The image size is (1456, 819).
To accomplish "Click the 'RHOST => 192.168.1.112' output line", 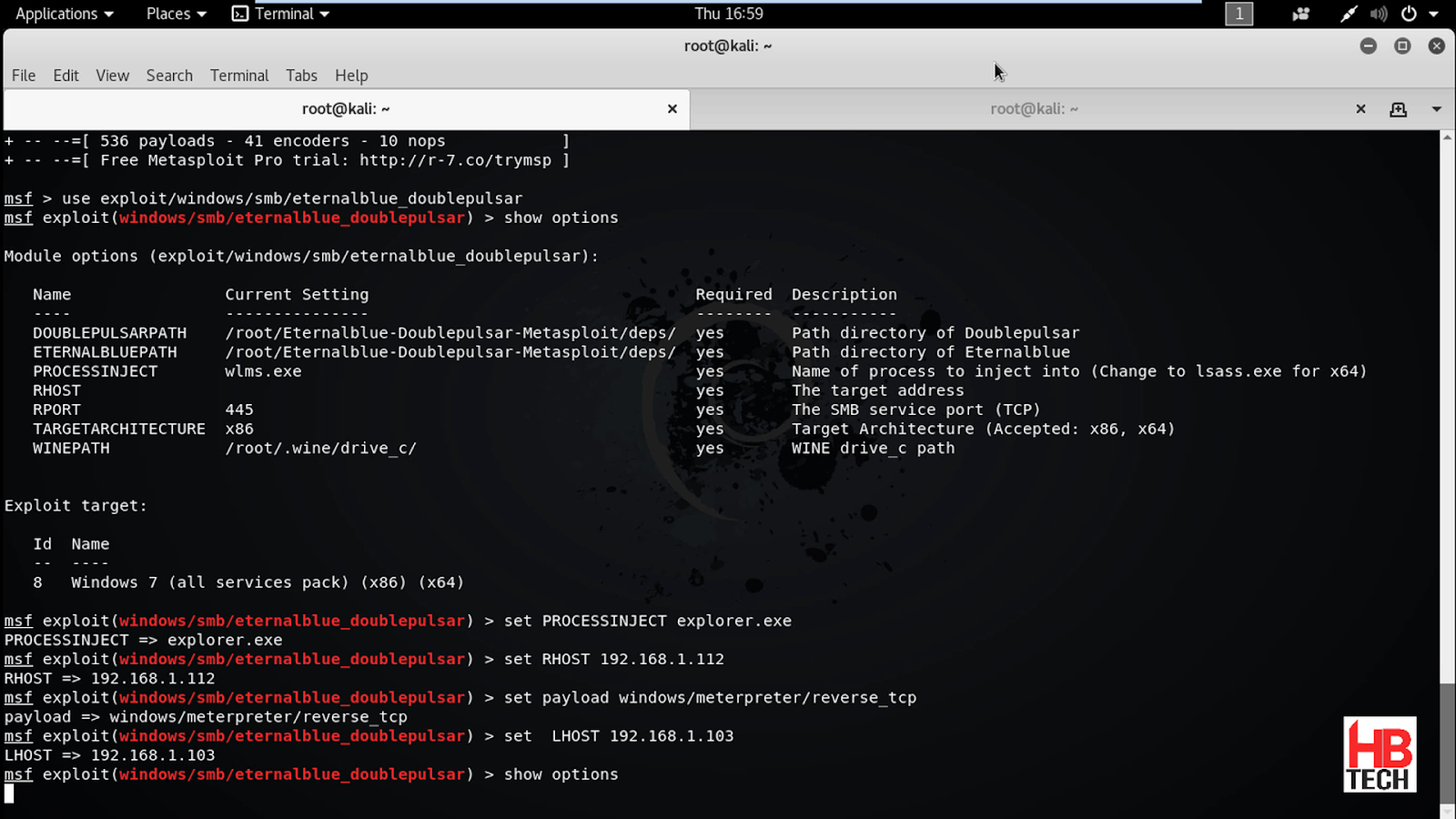I will click(109, 678).
